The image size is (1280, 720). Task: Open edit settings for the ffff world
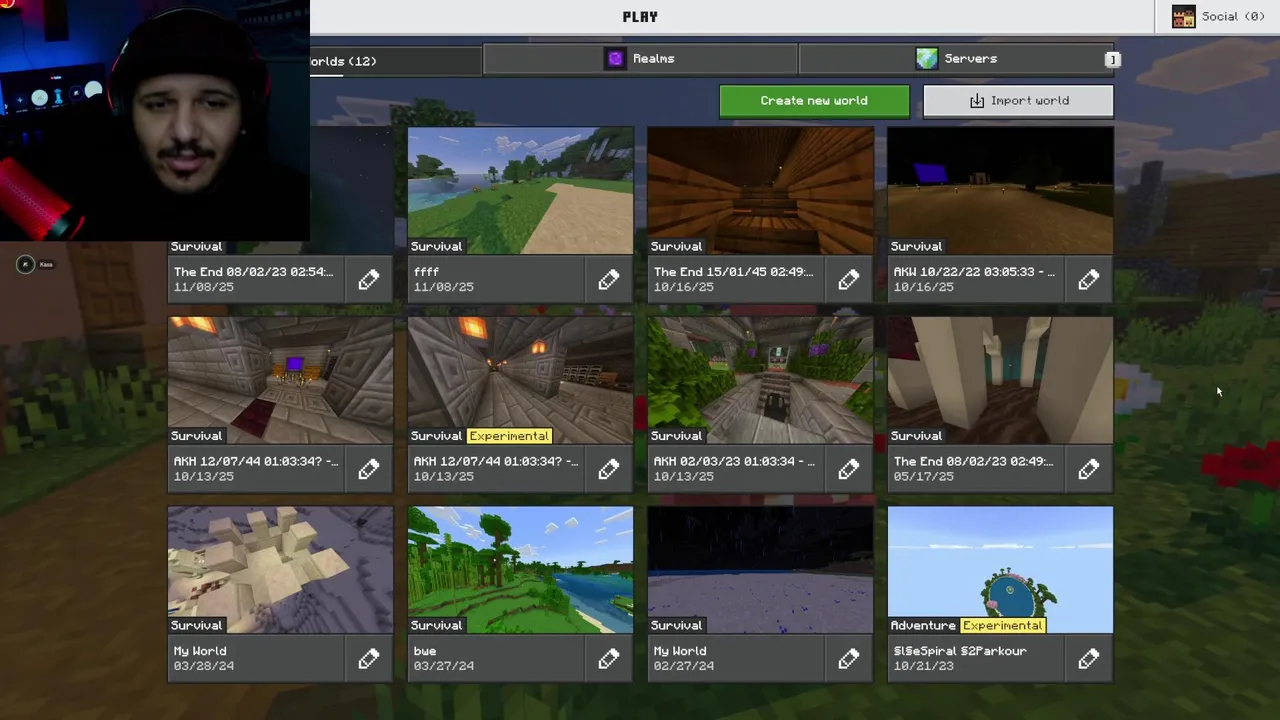point(609,280)
